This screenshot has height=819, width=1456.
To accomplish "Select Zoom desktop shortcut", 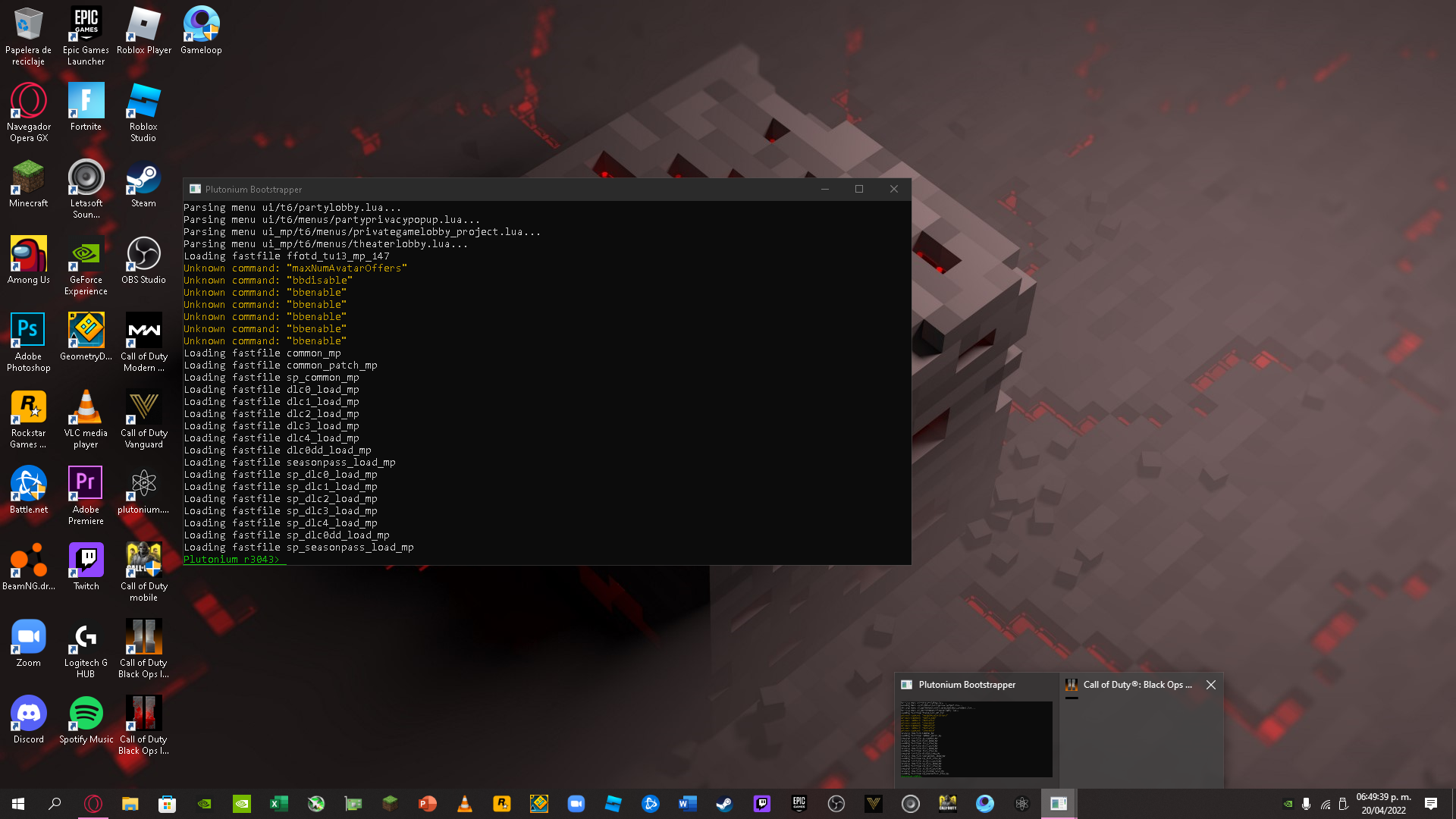I will (x=28, y=643).
